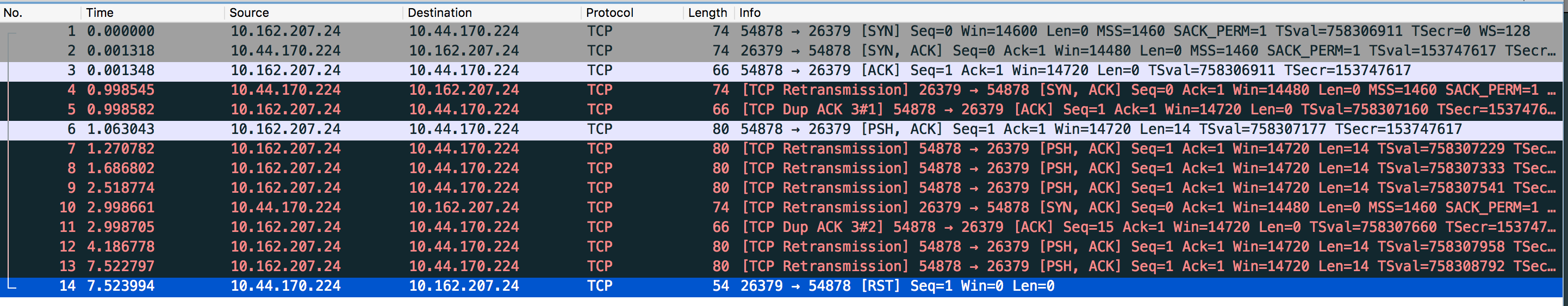
Task: Select packet 11, TCP Dup ACK 3#2
Action: click(784, 227)
